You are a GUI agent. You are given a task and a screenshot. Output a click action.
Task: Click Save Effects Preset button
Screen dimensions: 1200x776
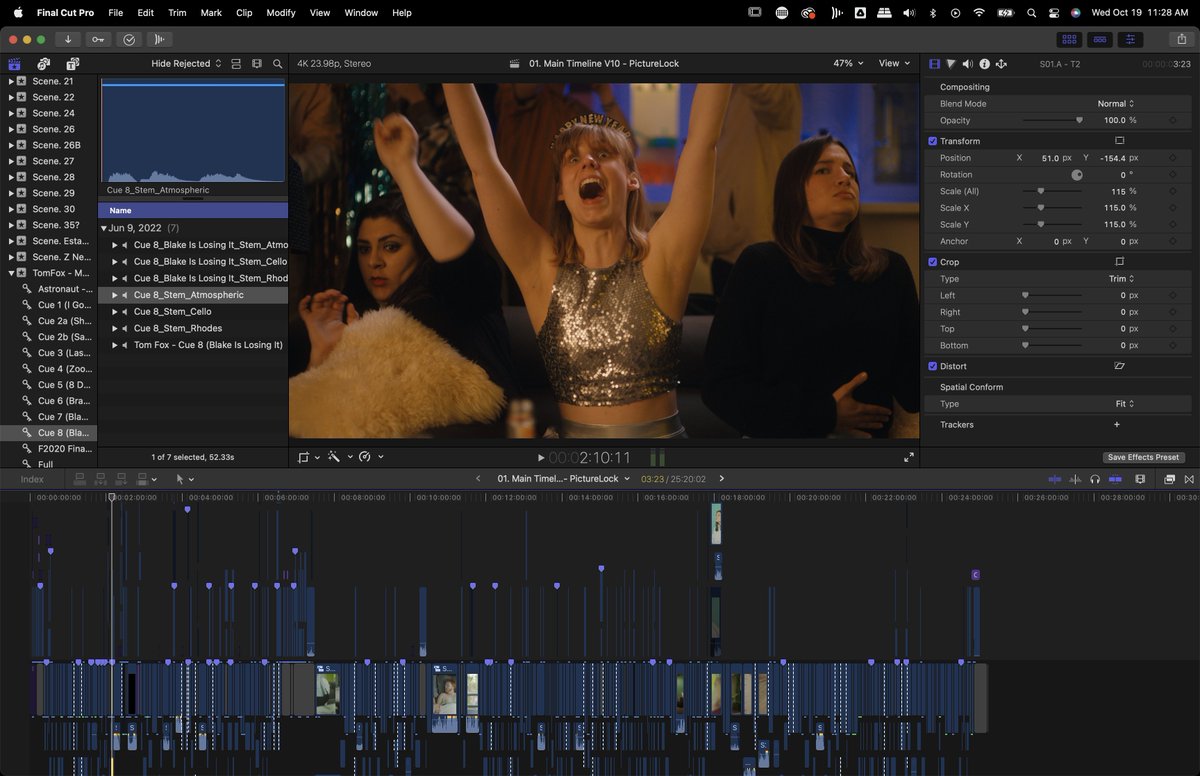(1144, 457)
